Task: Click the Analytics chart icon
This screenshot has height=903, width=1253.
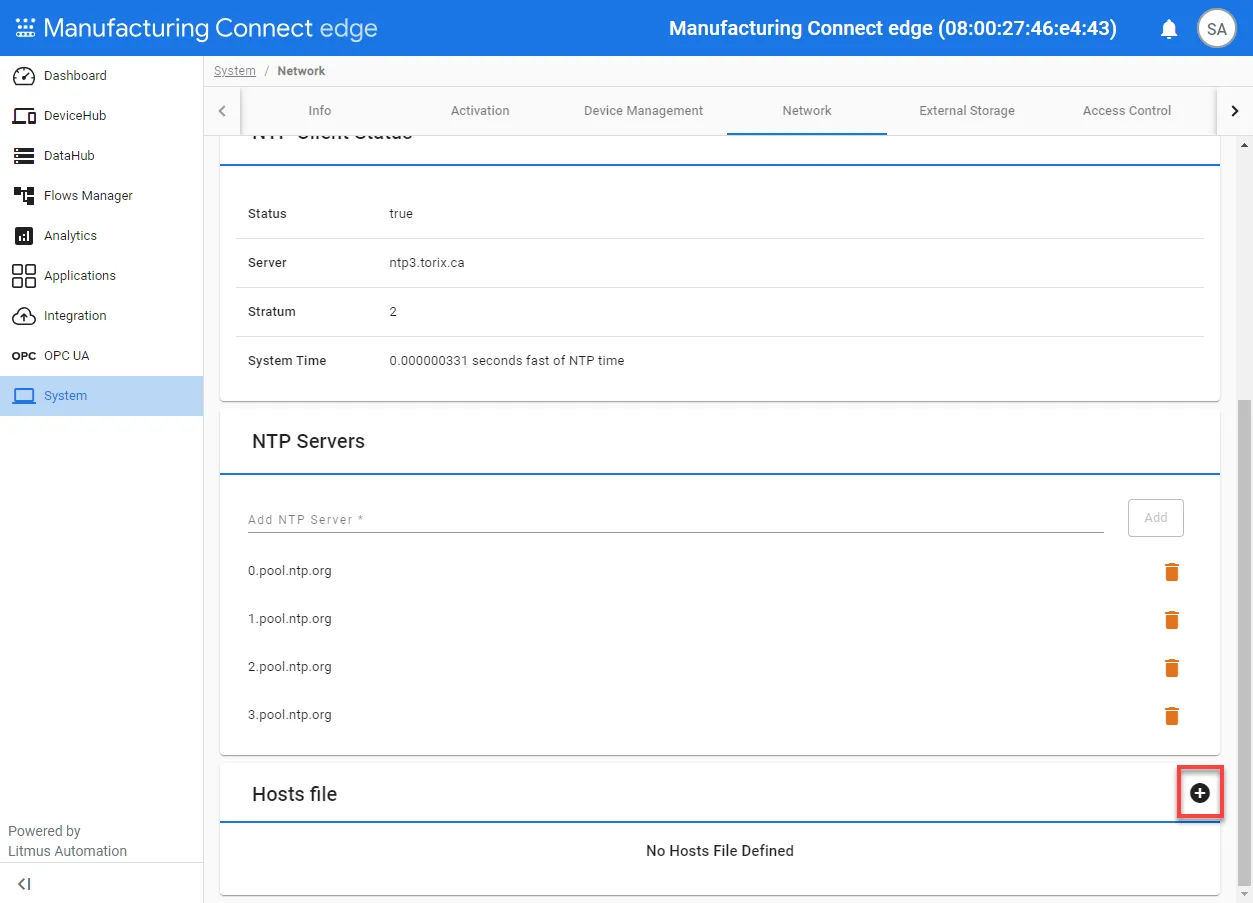Action: point(24,236)
